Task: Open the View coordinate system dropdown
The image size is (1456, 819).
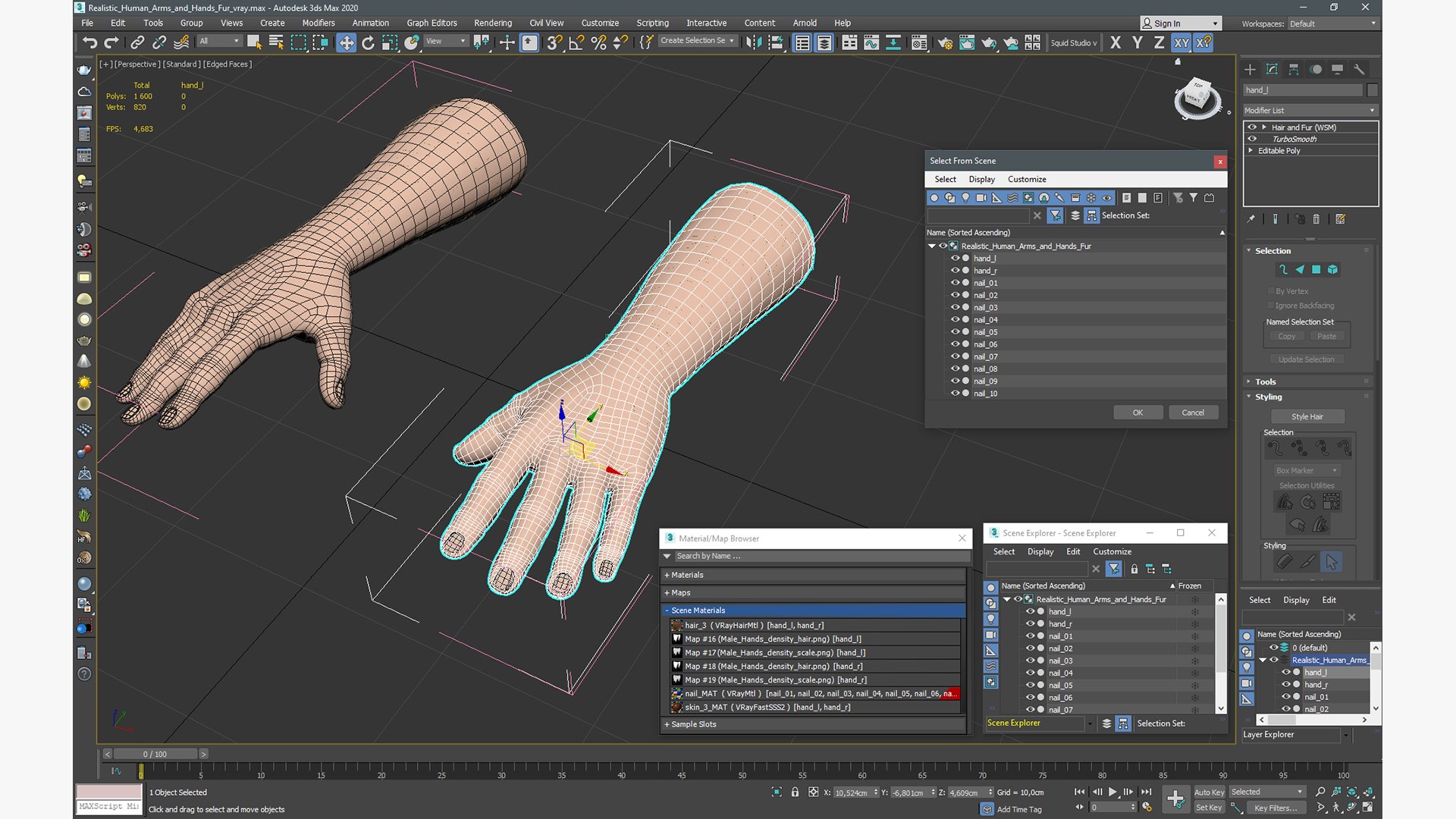Action: click(x=446, y=41)
